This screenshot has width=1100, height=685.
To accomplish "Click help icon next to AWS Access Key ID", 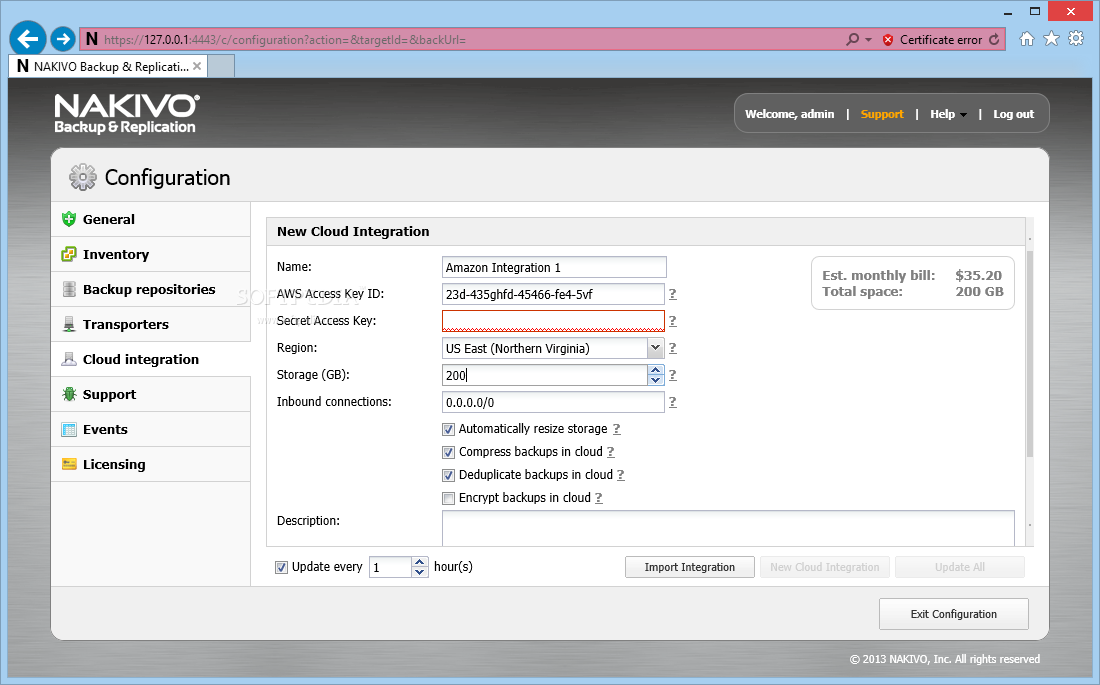I will tap(672, 294).
